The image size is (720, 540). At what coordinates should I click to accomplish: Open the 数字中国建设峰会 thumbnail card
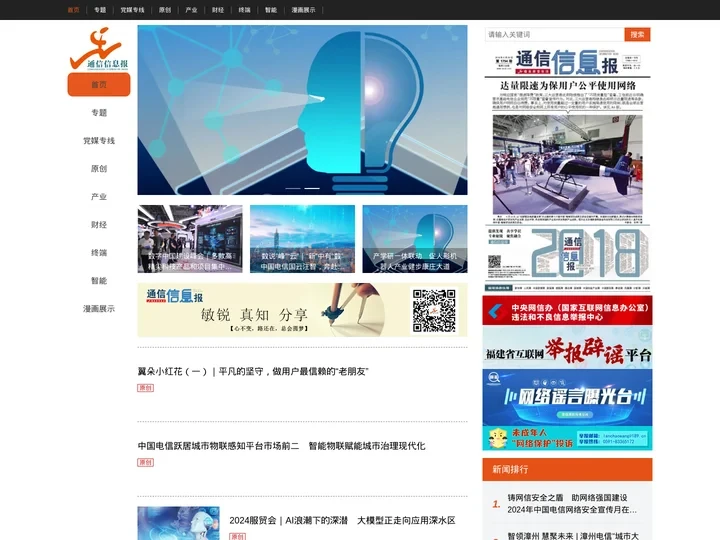click(x=190, y=239)
